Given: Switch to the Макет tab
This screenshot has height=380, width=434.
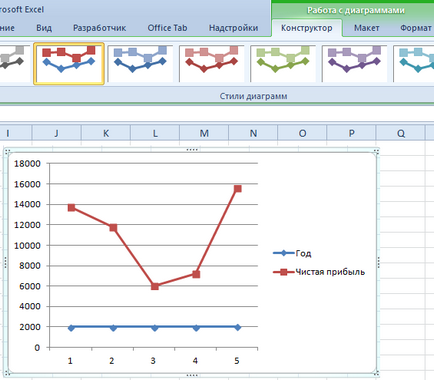Looking at the screenshot, I should (x=367, y=28).
